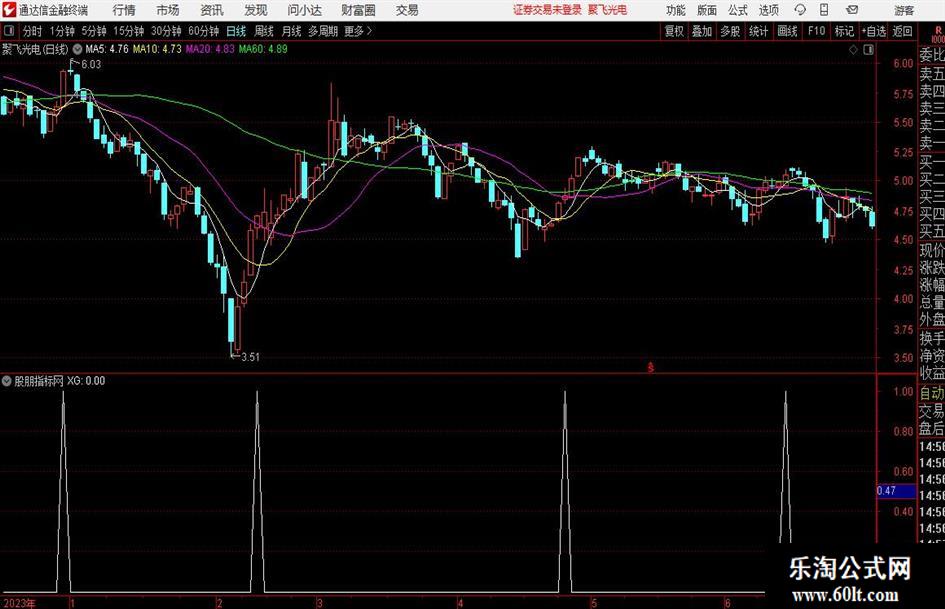Click the XG: 0.00 indicator value
This screenshot has width=945, height=609.
click(86, 380)
